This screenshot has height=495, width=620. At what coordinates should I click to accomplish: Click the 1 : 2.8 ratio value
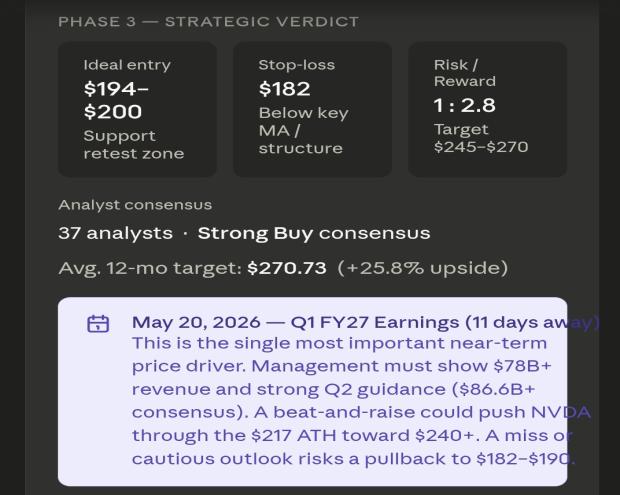[464, 105]
